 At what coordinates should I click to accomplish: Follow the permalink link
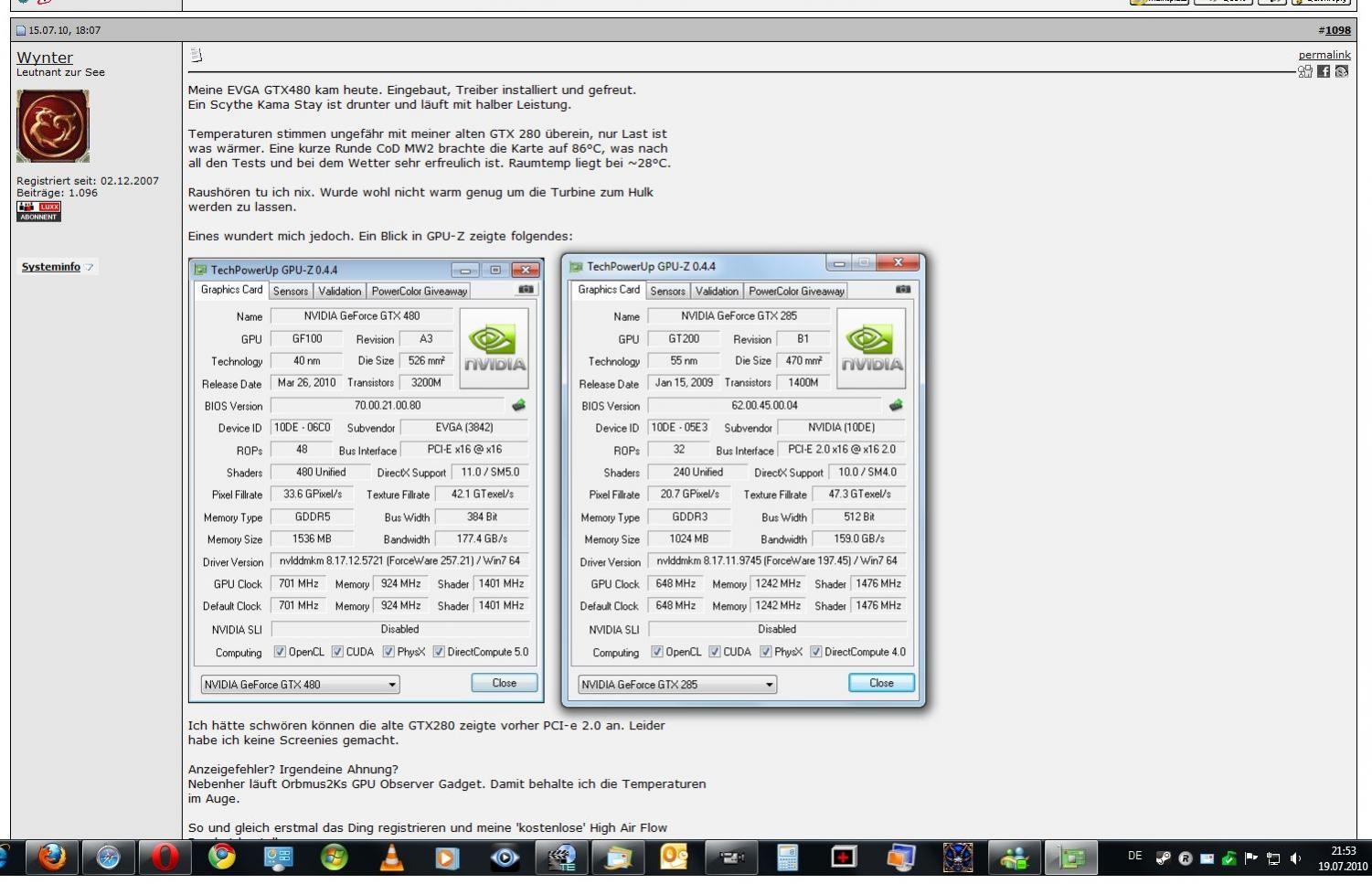(1324, 55)
